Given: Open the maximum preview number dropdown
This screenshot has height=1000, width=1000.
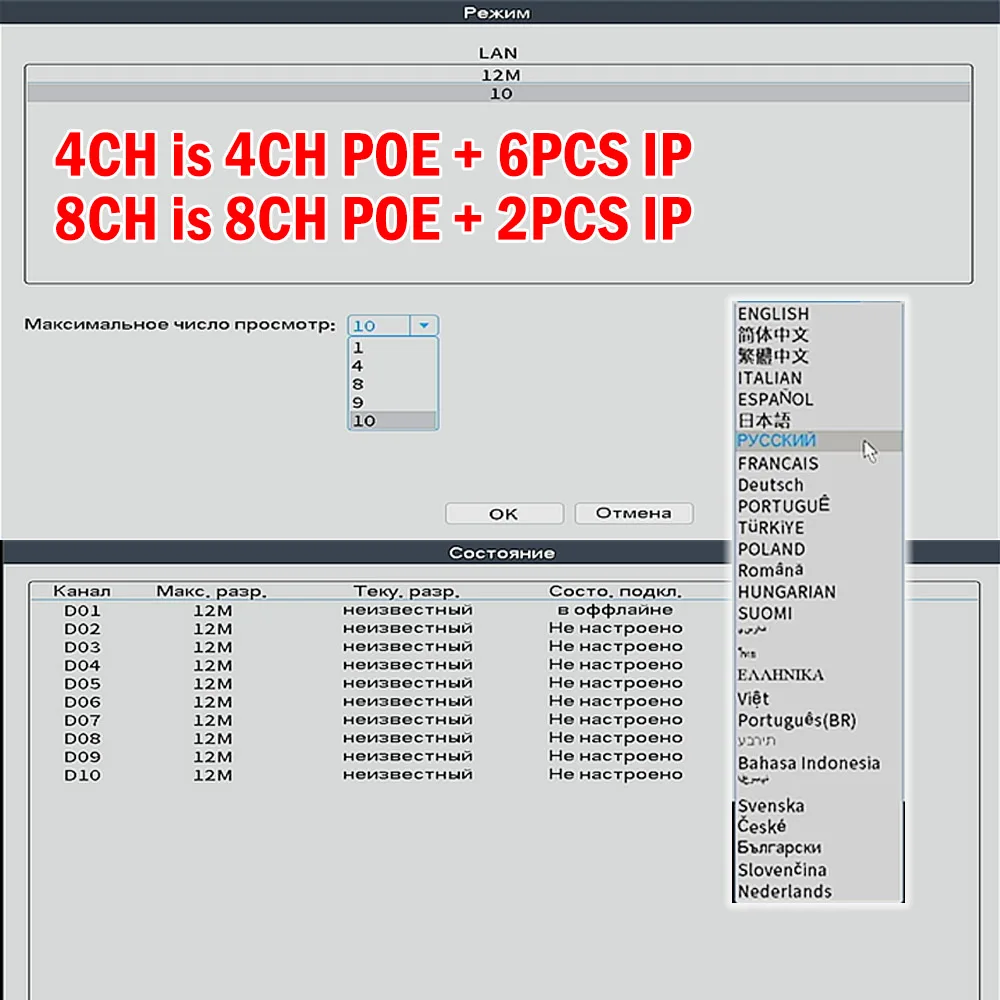Looking at the screenshot, I should (423, 325).
